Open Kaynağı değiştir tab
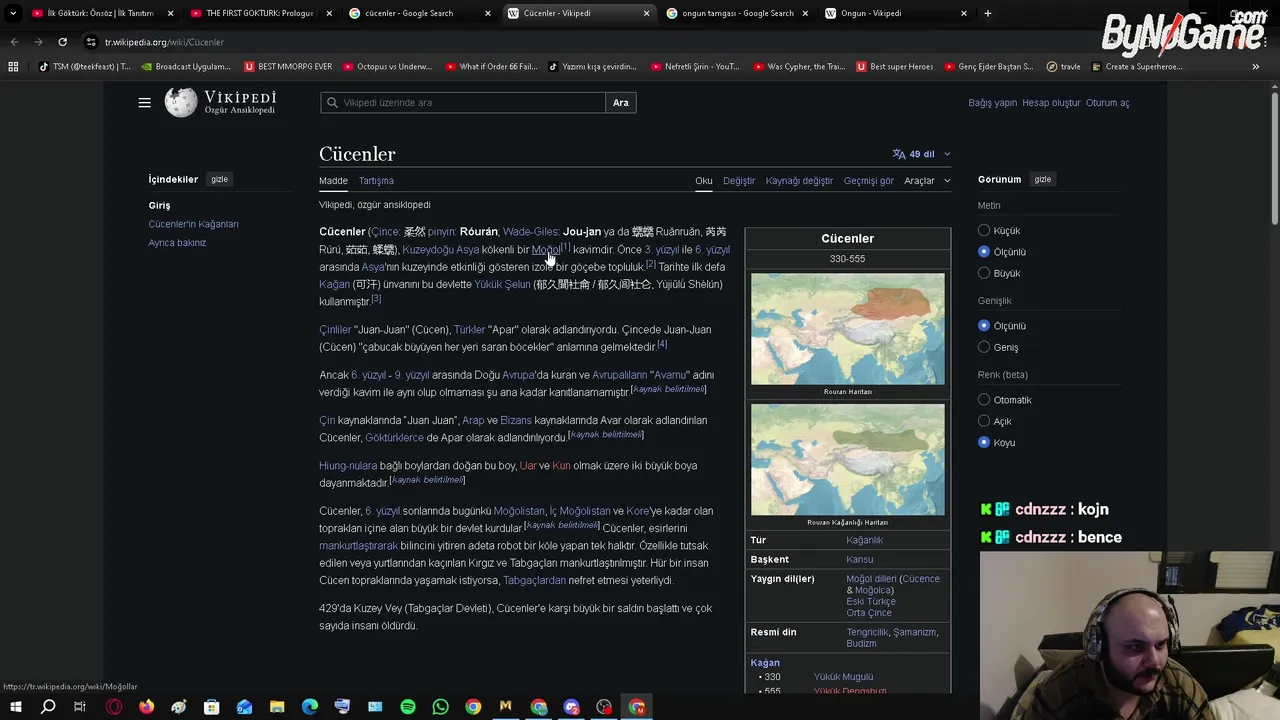This screenshot has width=1280, height=720. [x=799, y=181]
